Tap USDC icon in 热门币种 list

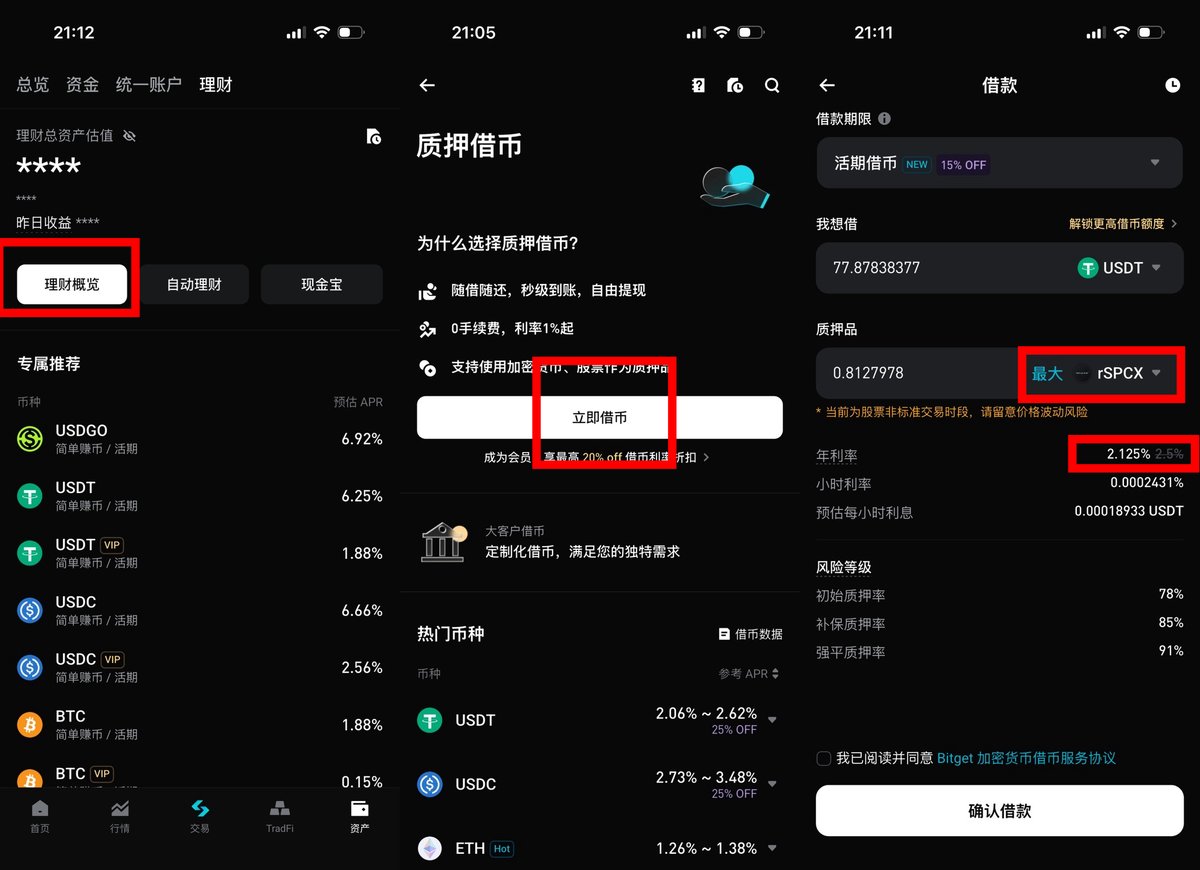coord(430,784)
